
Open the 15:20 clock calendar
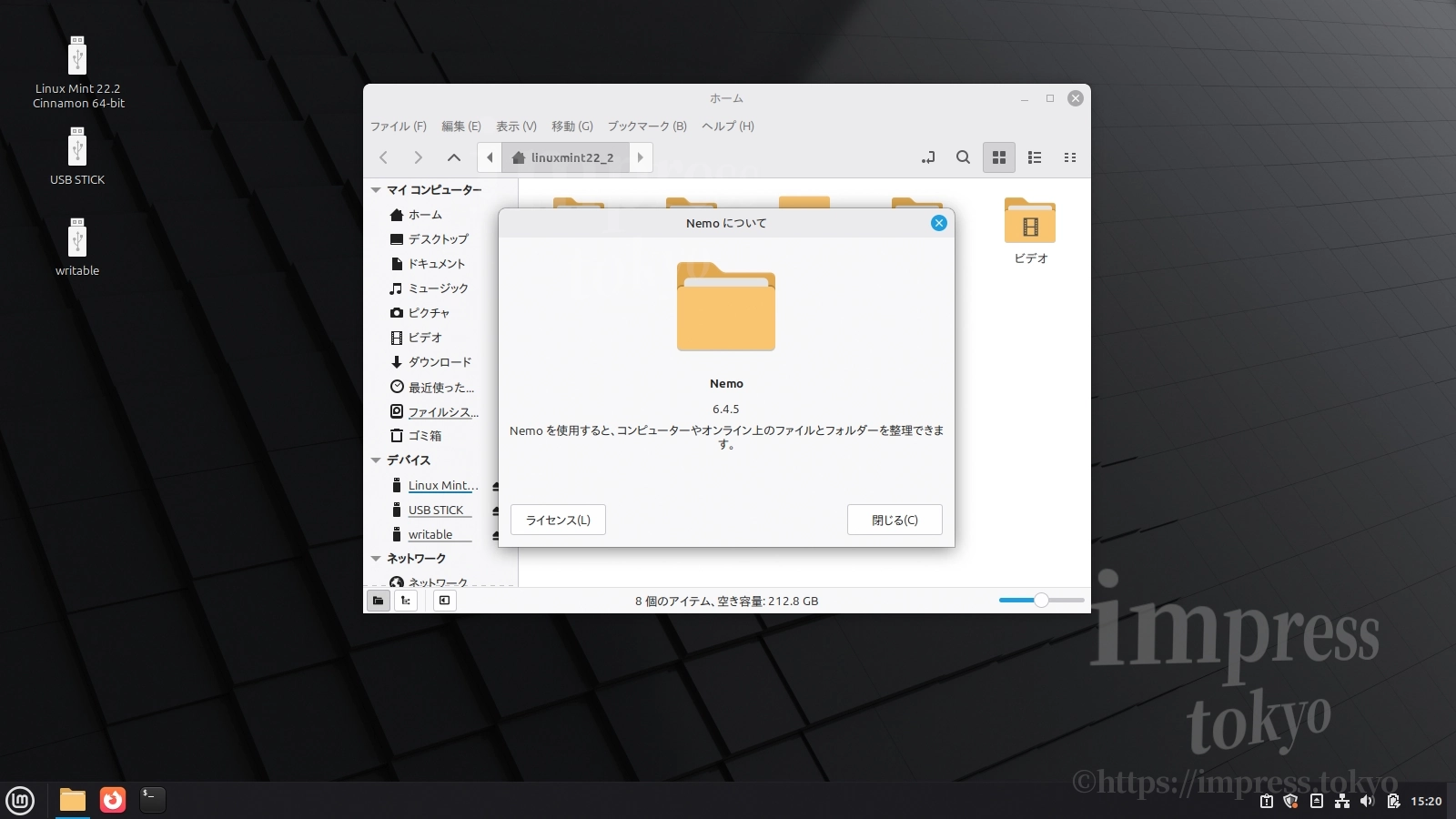tap(1426, 802)
